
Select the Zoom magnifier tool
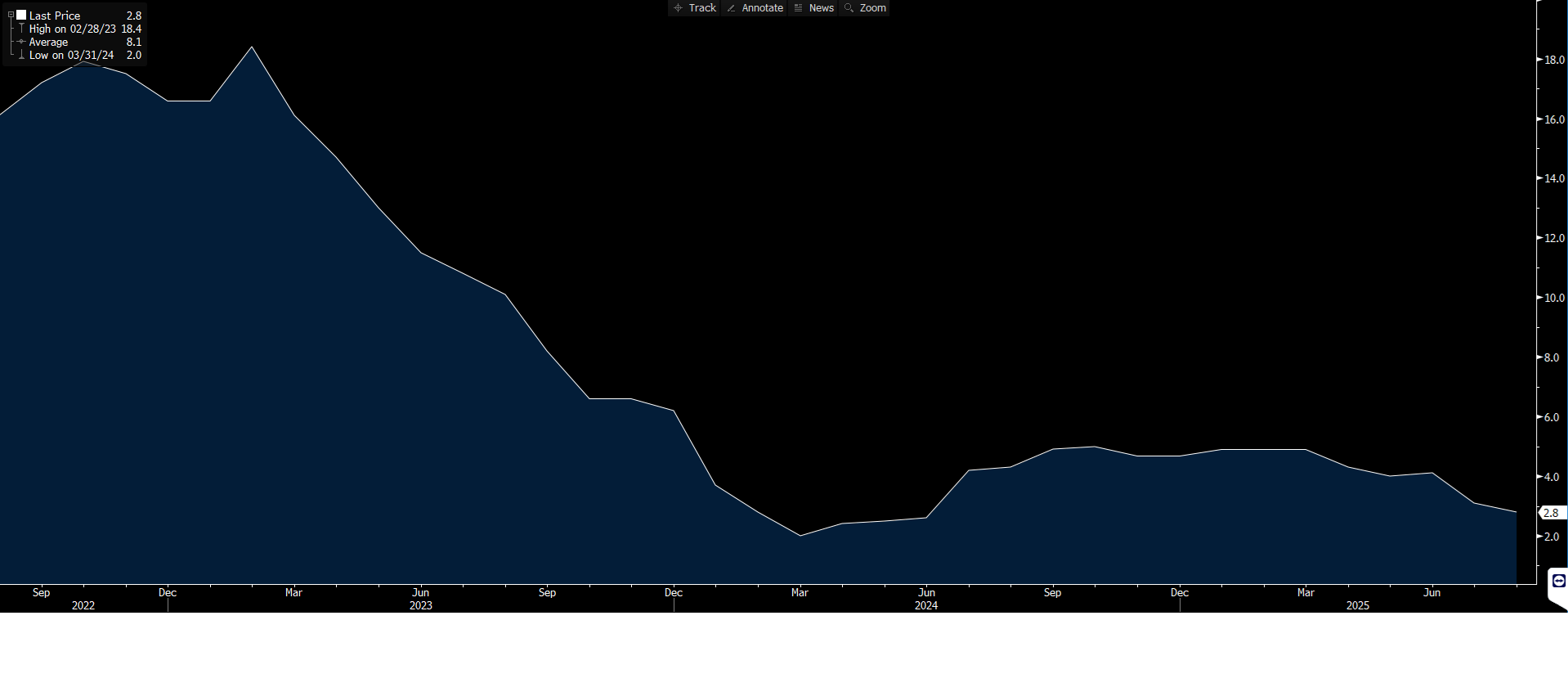865,8
